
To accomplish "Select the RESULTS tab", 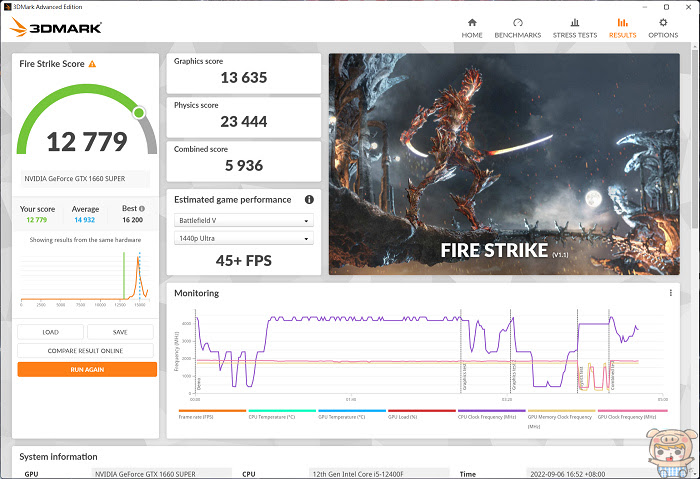I will (622, 28).
